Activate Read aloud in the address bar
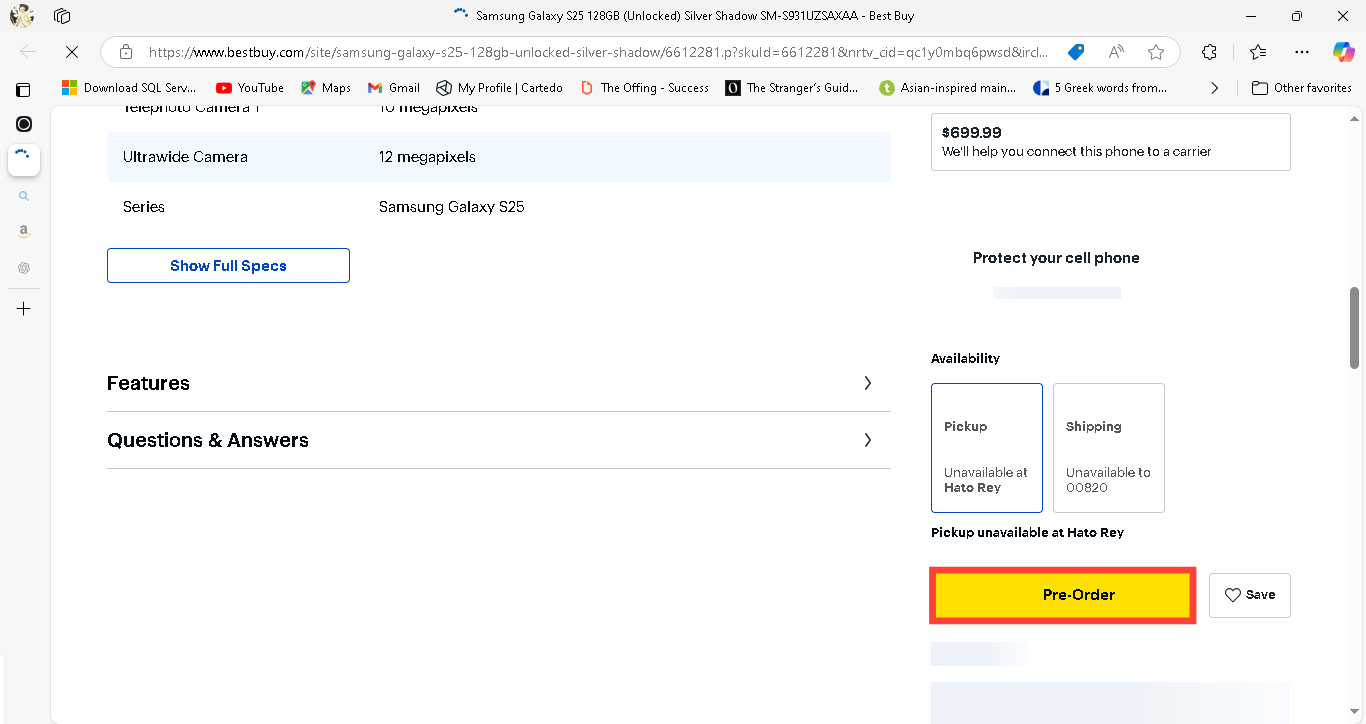 [1116, 52]
